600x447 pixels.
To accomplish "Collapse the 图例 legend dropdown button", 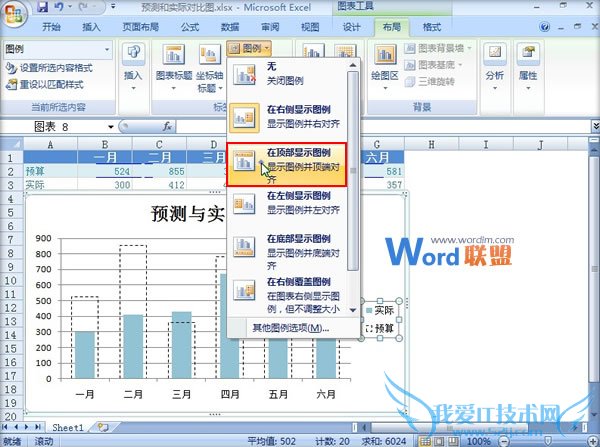I will [249, 48].
